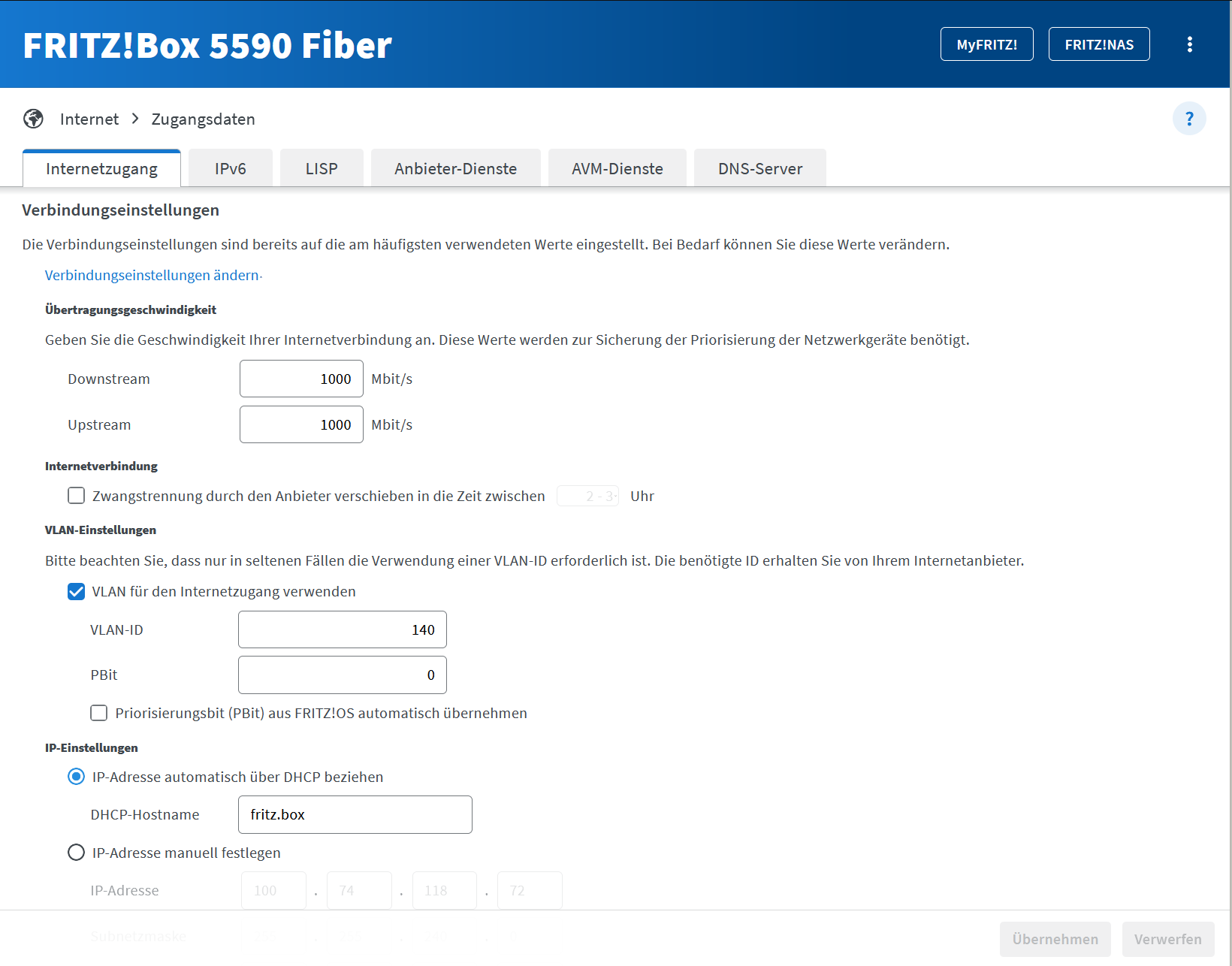
Task: Switch to the IPv6 tab
Action: pyautogui.click(x=230, y=168)
